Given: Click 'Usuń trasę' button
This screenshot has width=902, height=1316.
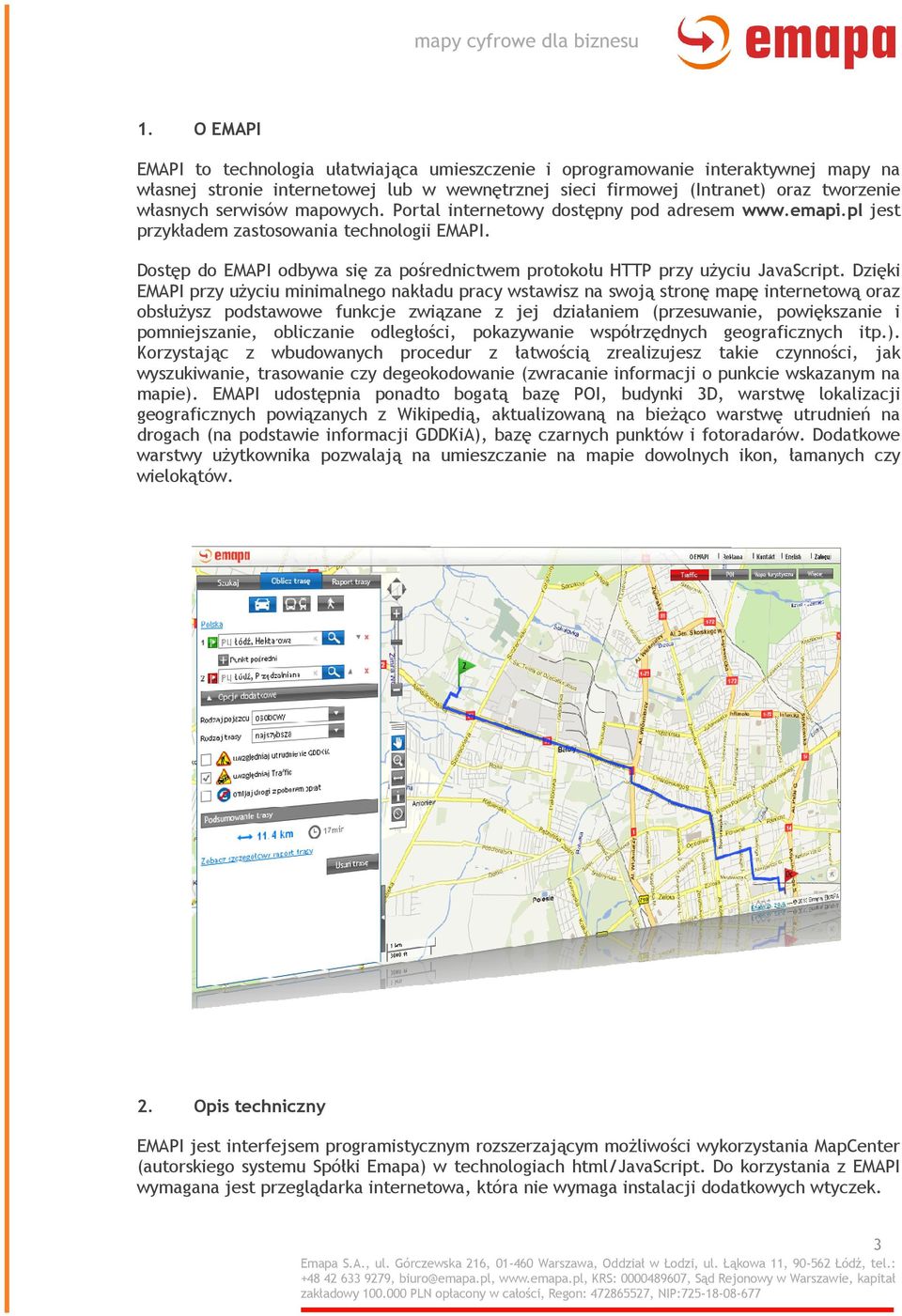Looking at the screenshot, I should pos(352,863).
